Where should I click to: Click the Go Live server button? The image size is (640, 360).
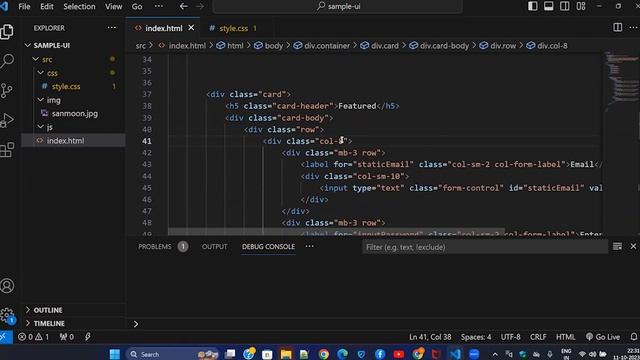click(603, 337)
